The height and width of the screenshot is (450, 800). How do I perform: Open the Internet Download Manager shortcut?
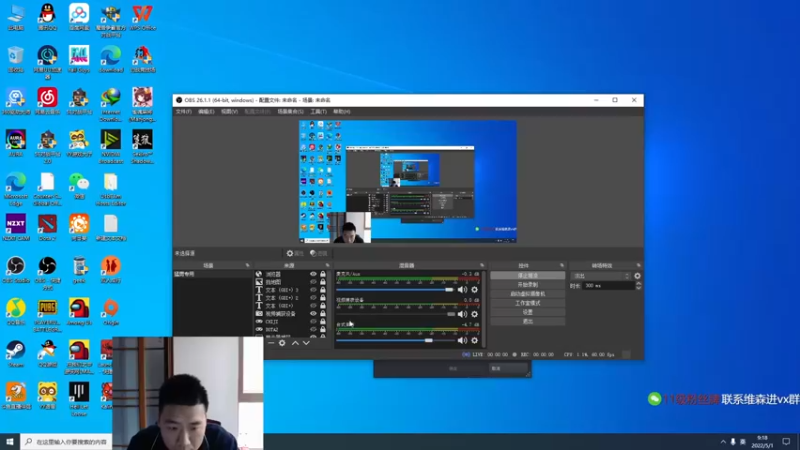point(111,105)
